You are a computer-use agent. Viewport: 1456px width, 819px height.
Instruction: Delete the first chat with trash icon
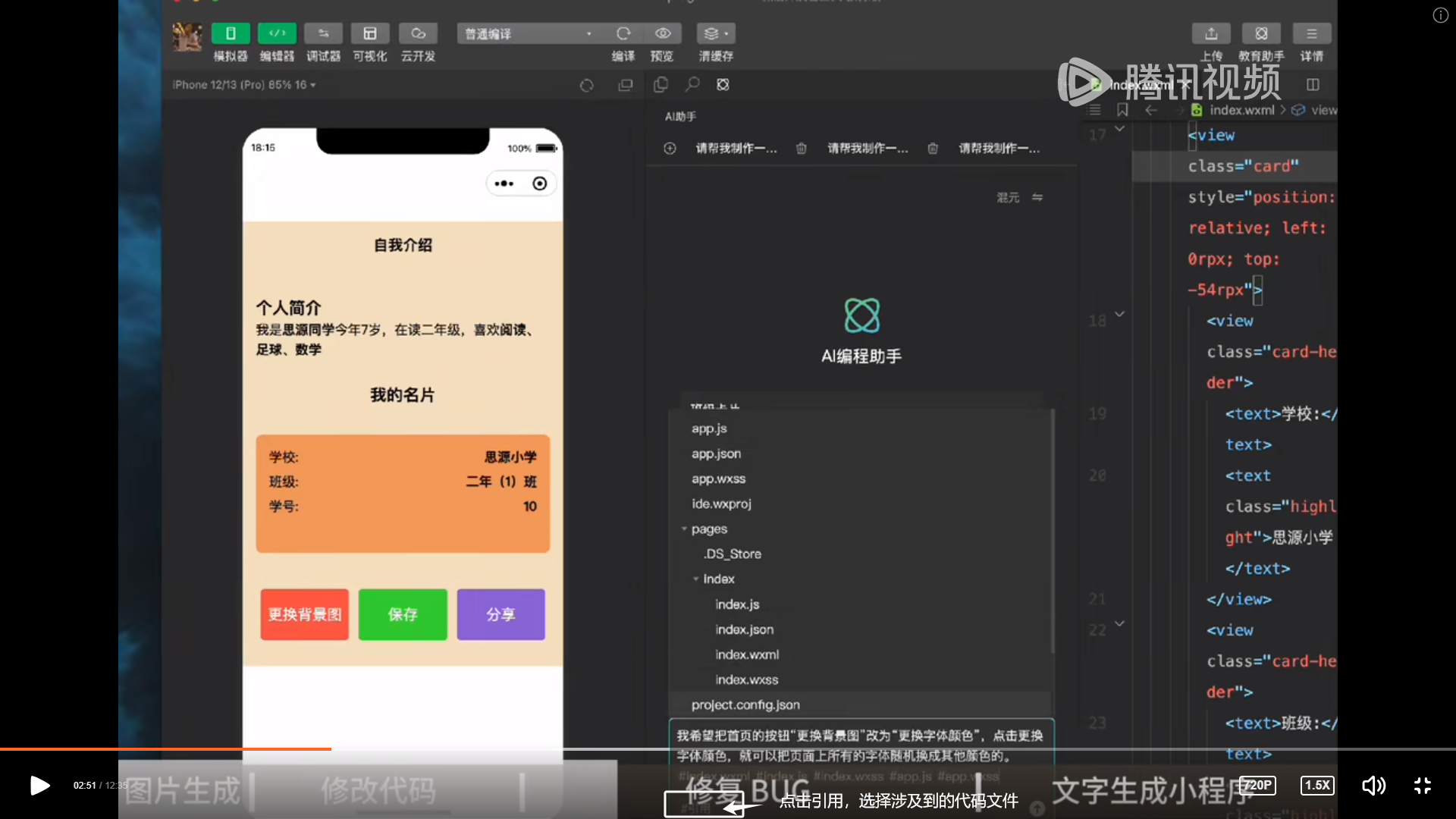click(x=802, y=149)
